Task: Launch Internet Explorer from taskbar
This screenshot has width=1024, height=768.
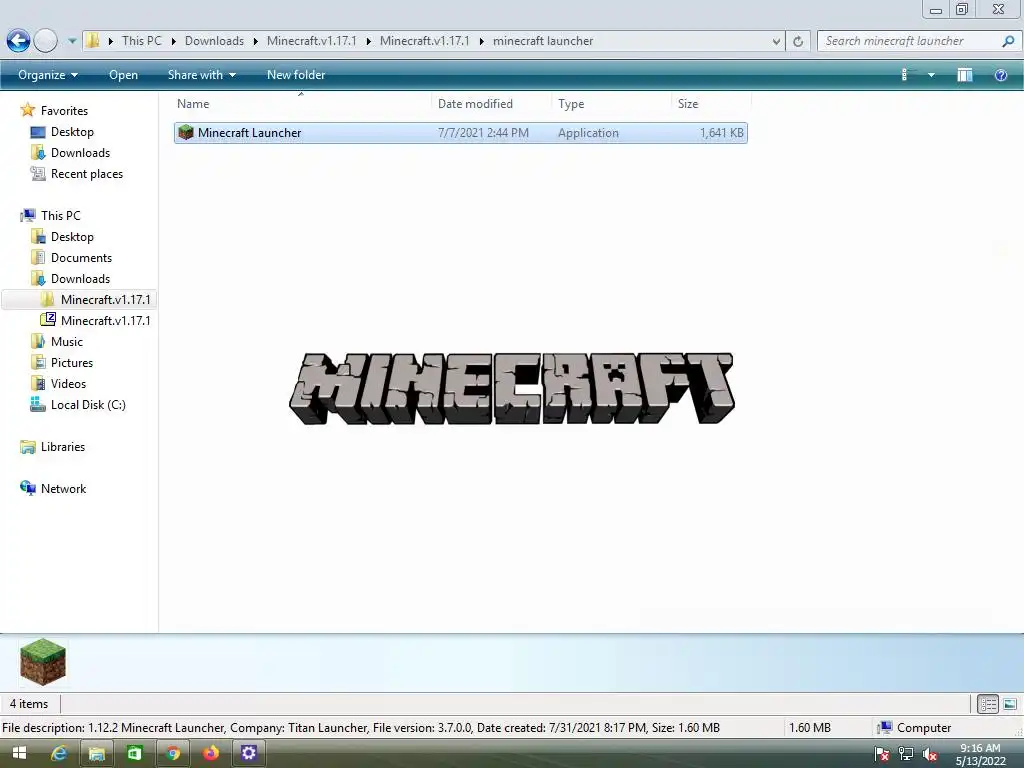Action: click(x=59, y=753)
